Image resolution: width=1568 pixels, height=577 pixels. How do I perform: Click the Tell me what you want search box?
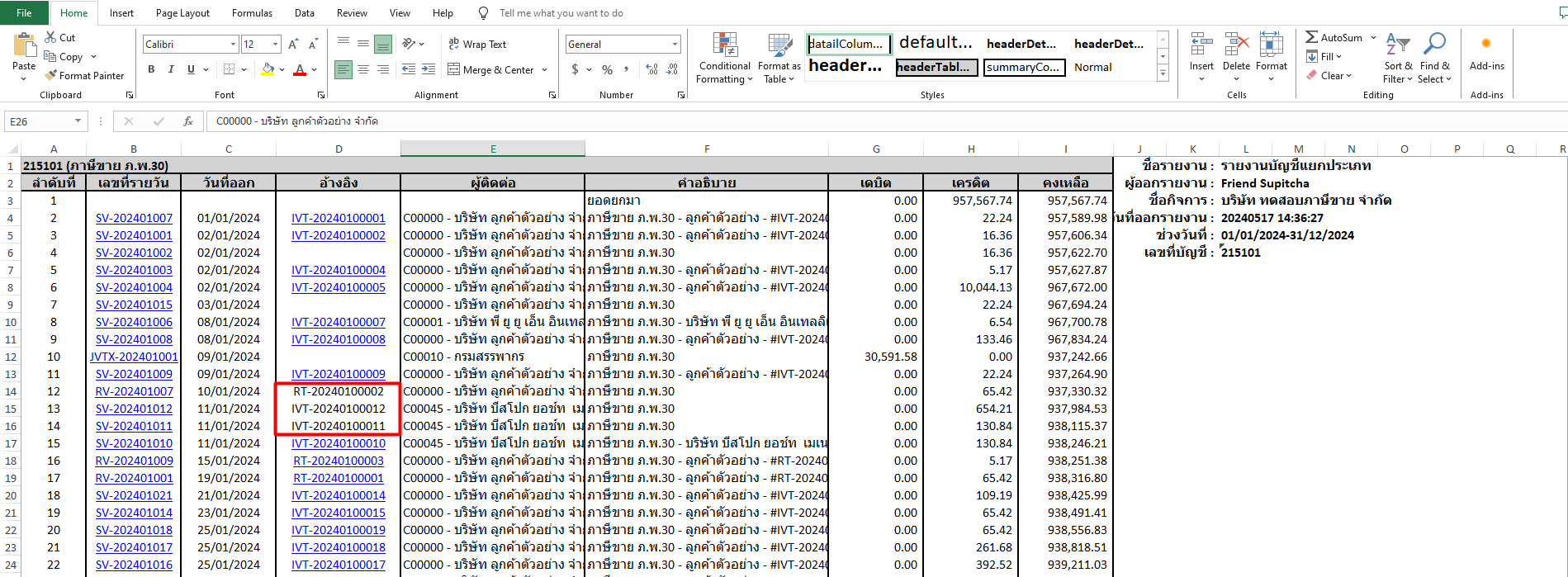click(561, 12)
